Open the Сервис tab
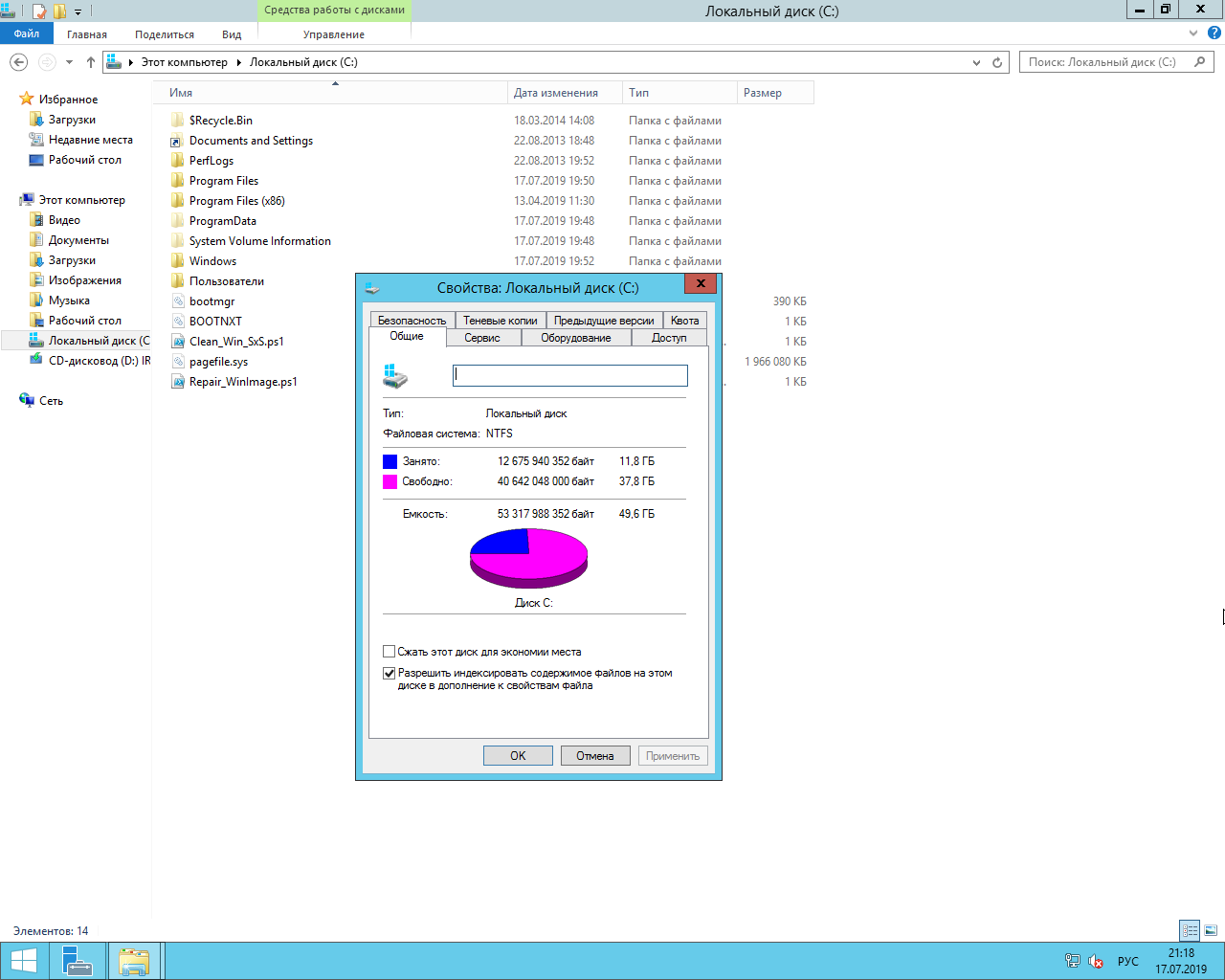 click(482, 338)
